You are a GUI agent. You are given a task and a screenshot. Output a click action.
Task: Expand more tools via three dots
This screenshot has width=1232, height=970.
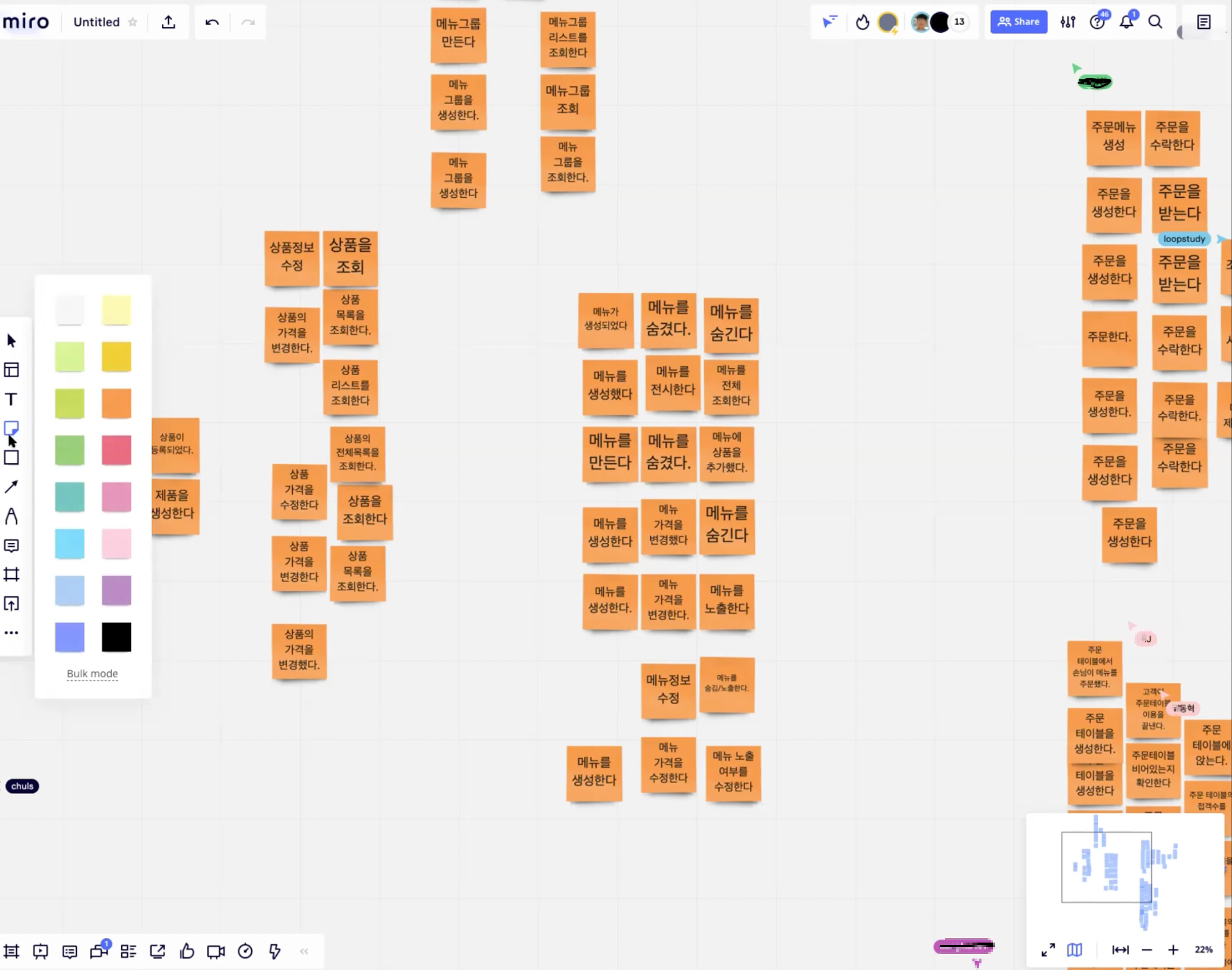click(x=11, y=633)
